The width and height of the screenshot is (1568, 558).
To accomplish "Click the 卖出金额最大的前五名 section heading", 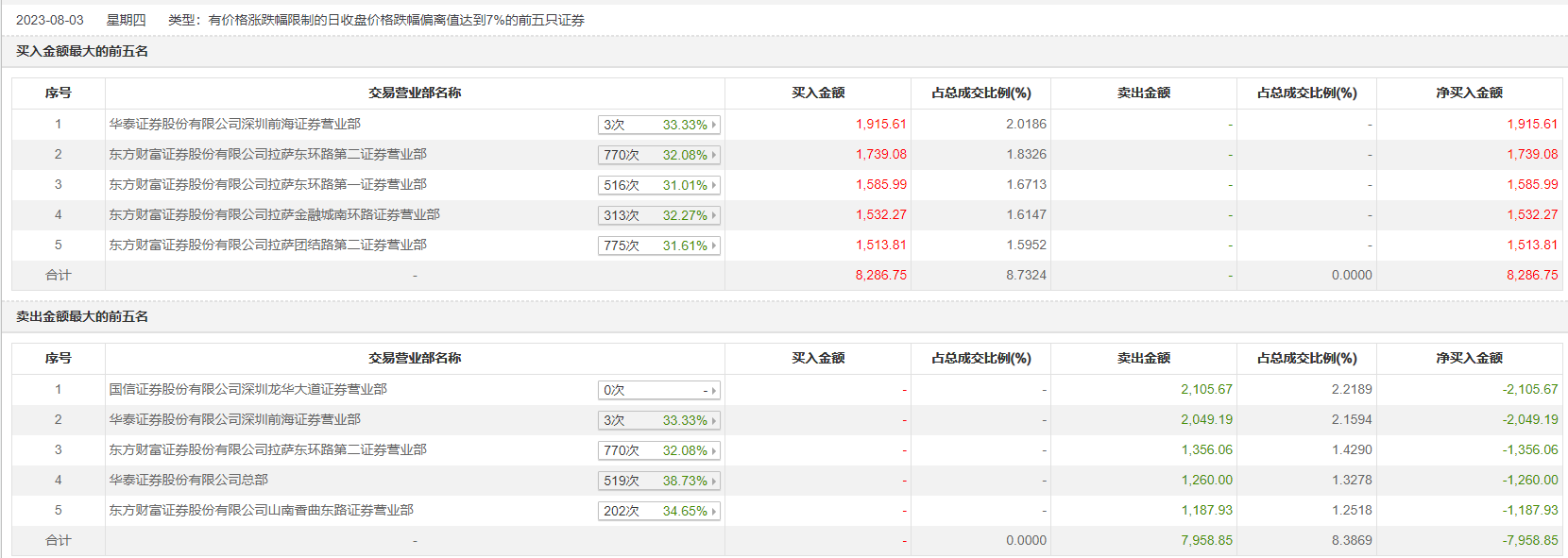I will click(x=82, y=316).
